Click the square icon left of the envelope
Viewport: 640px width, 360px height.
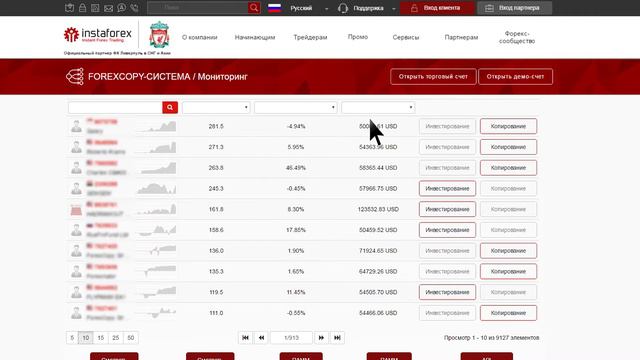pos(95,8)
